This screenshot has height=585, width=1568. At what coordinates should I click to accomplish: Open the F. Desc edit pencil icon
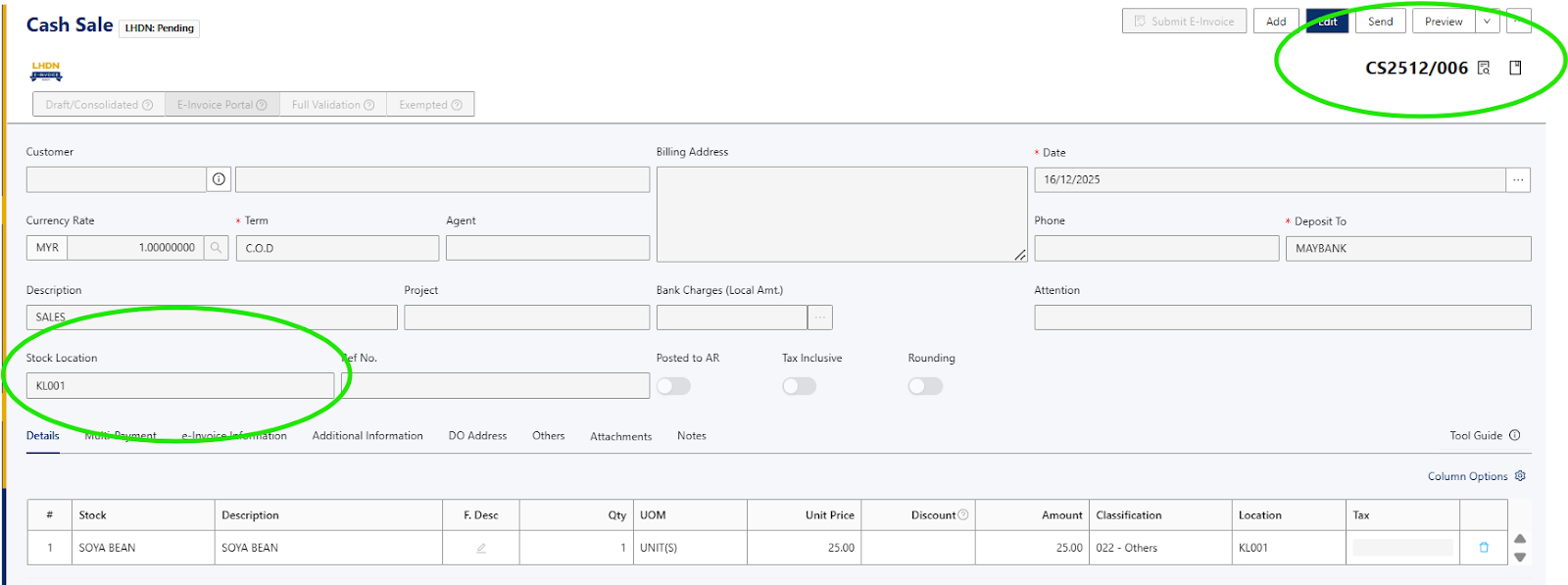481,548
